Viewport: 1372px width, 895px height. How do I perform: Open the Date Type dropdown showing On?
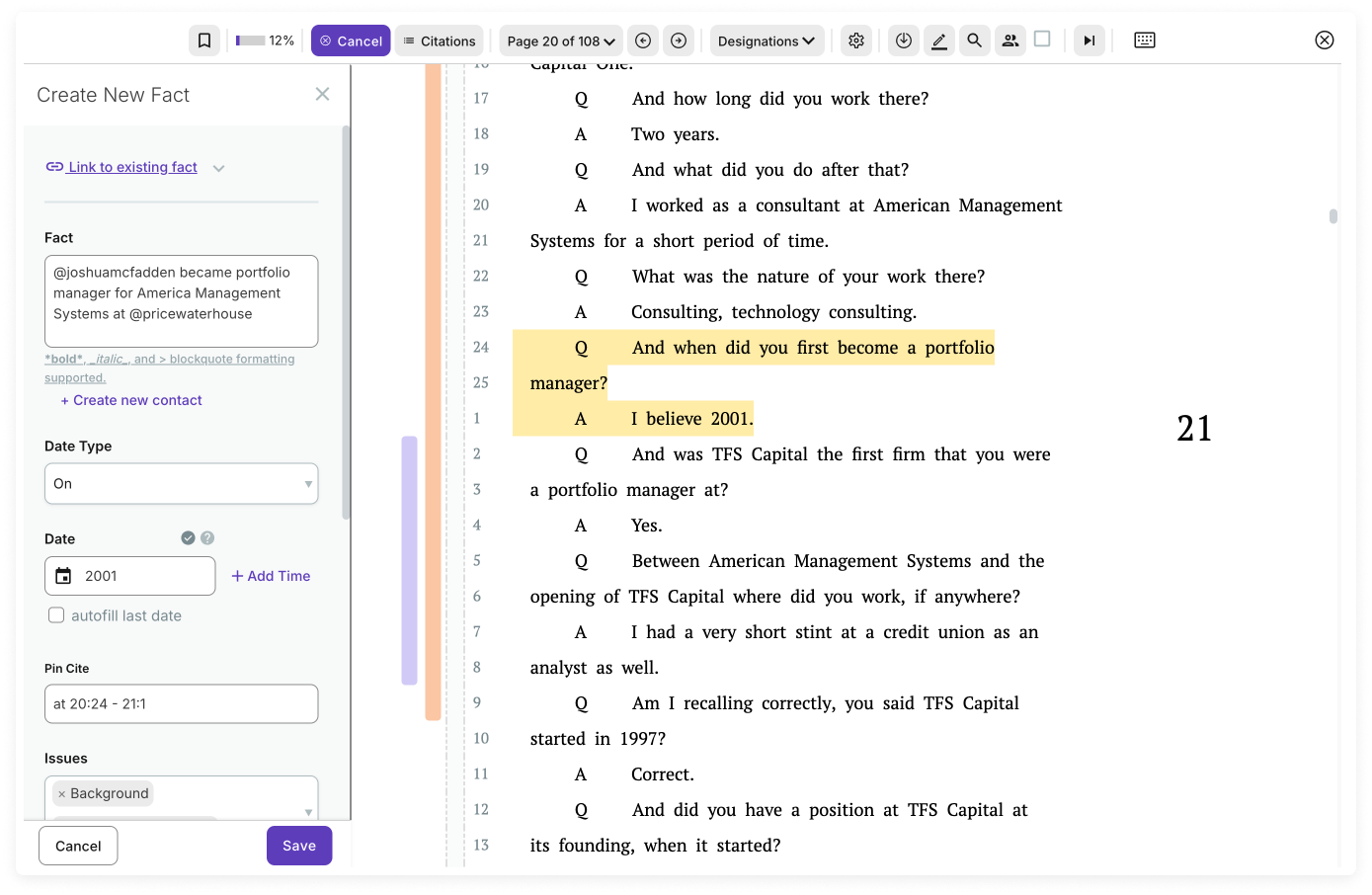click(181, 483)
